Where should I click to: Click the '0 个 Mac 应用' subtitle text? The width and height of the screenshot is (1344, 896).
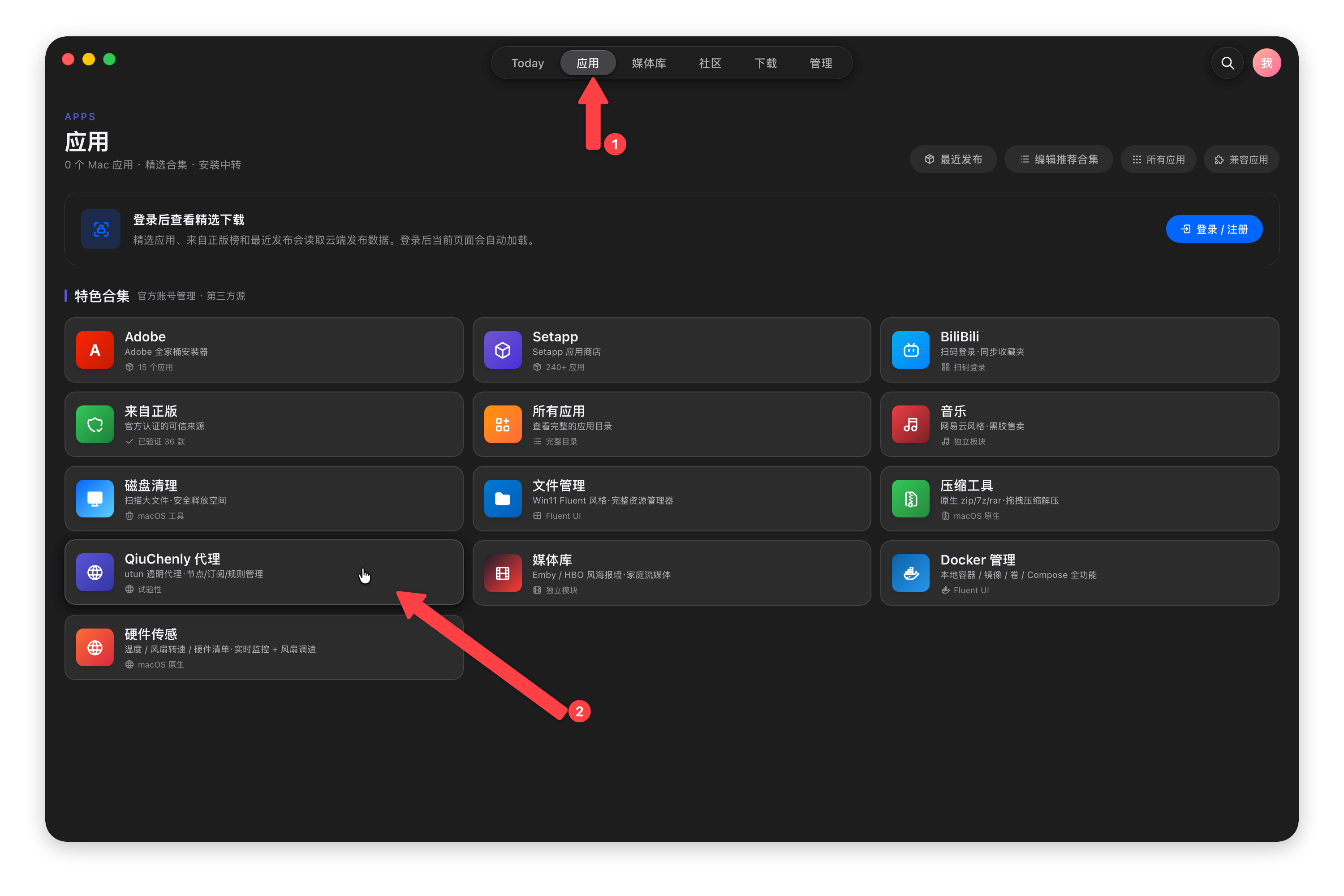[98, 164]
